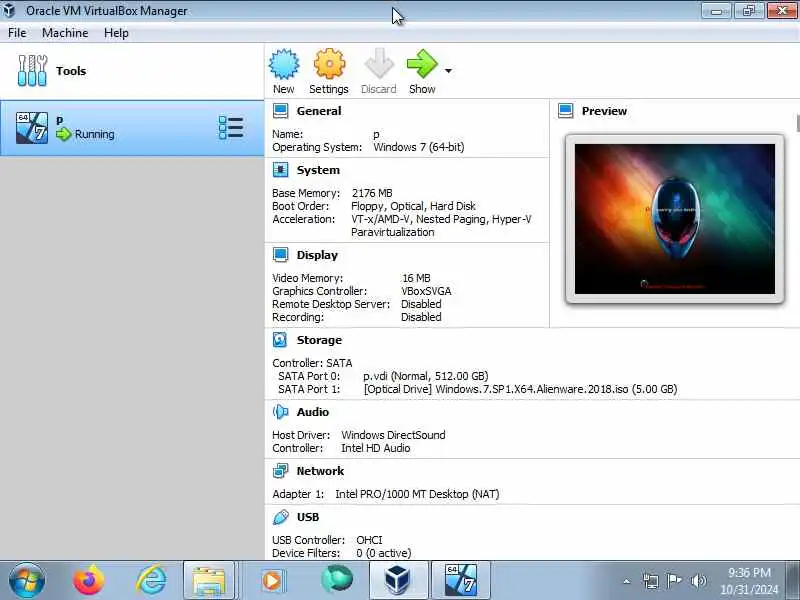Click the Windows.7.SP1.X64.Alienware.2018.iso optical drive entry
The height and width of the screenshot is (600, 800).
pos(520,389)
